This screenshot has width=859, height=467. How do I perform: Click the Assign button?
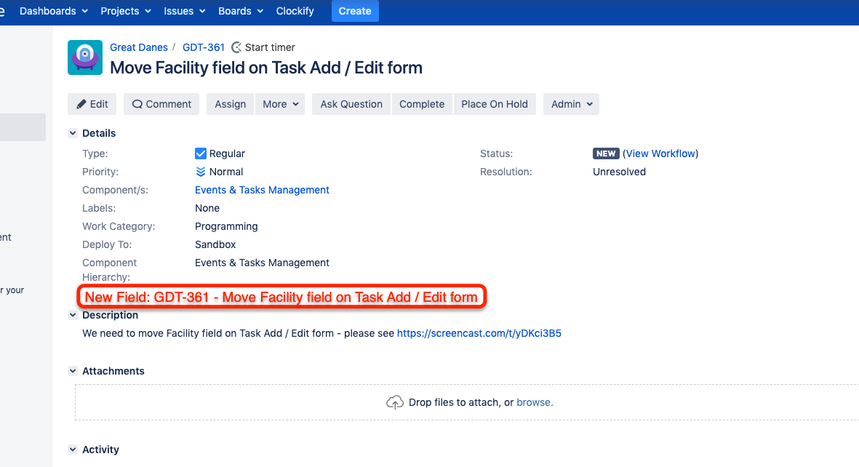pyautogui.click(x=230, y=104)
